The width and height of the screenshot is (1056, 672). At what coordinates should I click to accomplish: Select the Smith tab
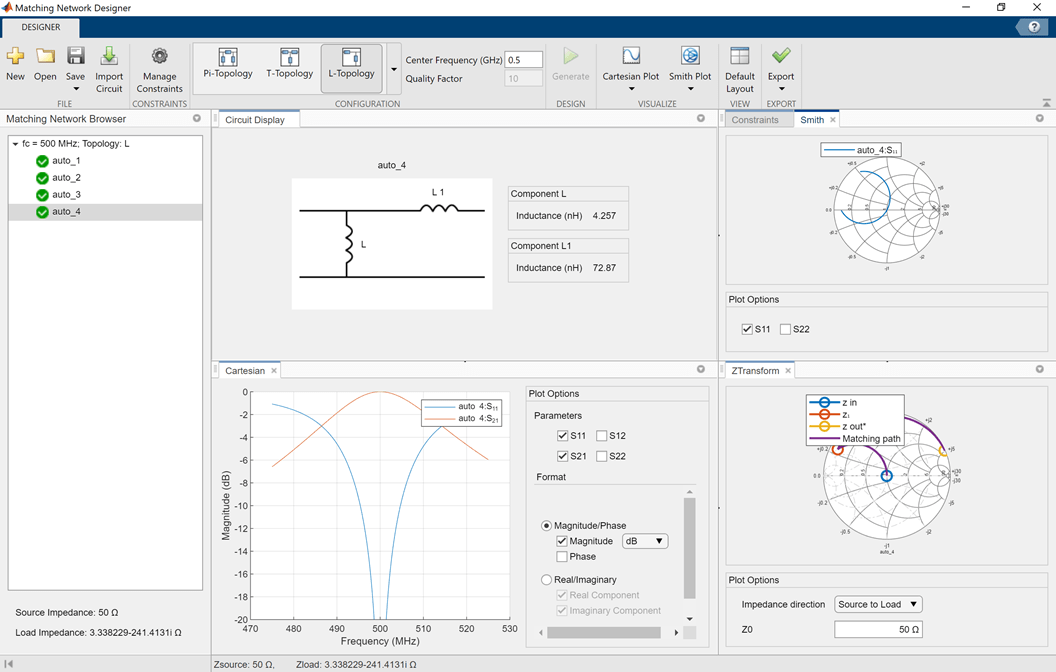coord(812,120)
